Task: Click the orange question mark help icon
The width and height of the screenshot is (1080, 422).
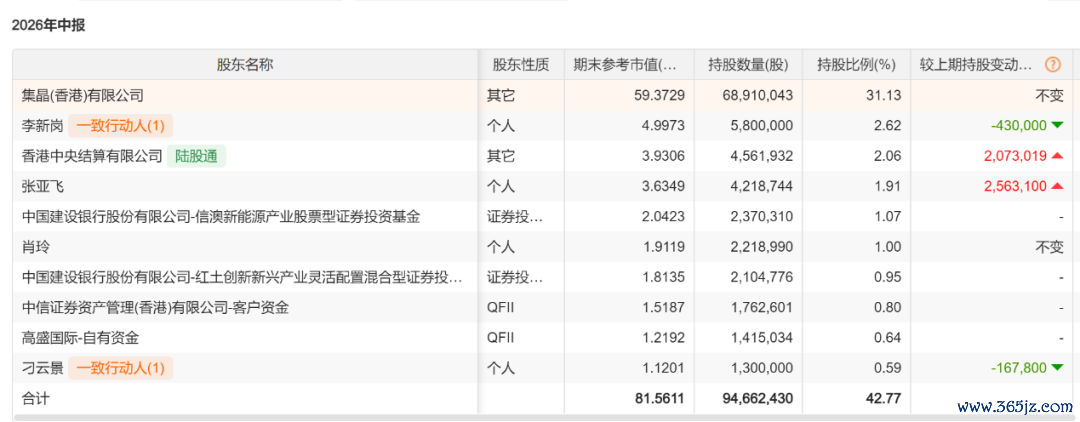Action: (1052, 65)
